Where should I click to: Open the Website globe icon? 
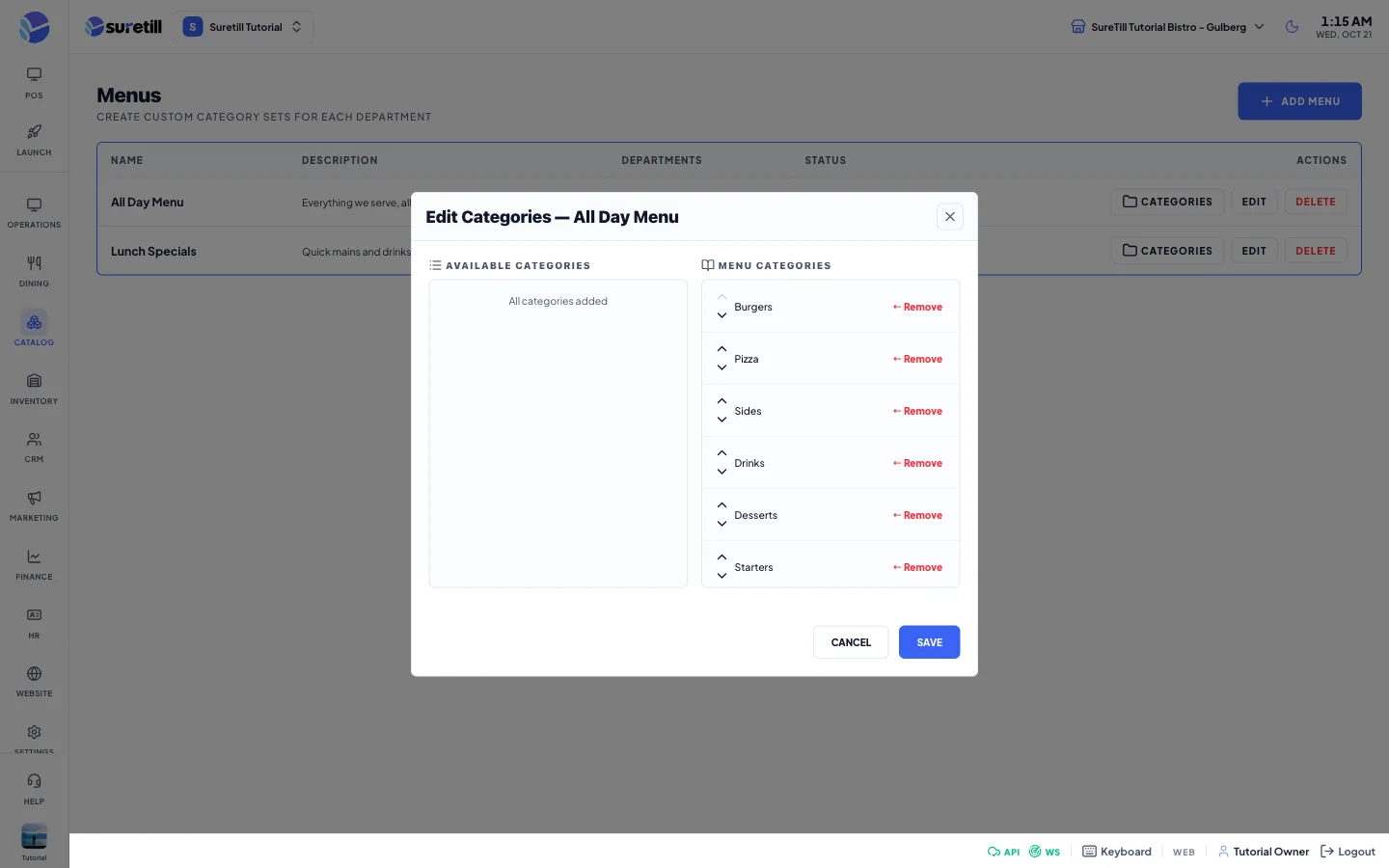point(34,681)
